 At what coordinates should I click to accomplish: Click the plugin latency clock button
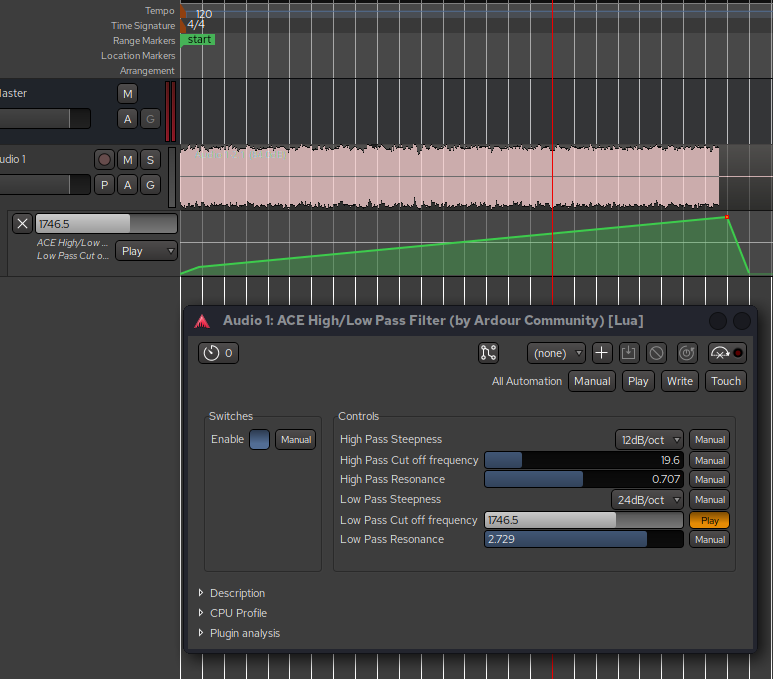click(218, 353)
